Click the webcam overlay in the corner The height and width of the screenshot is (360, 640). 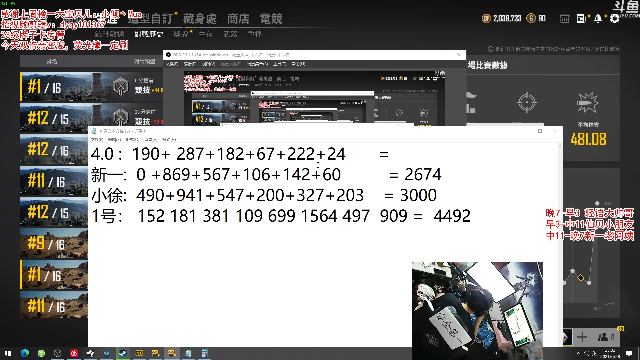(477, 311)
